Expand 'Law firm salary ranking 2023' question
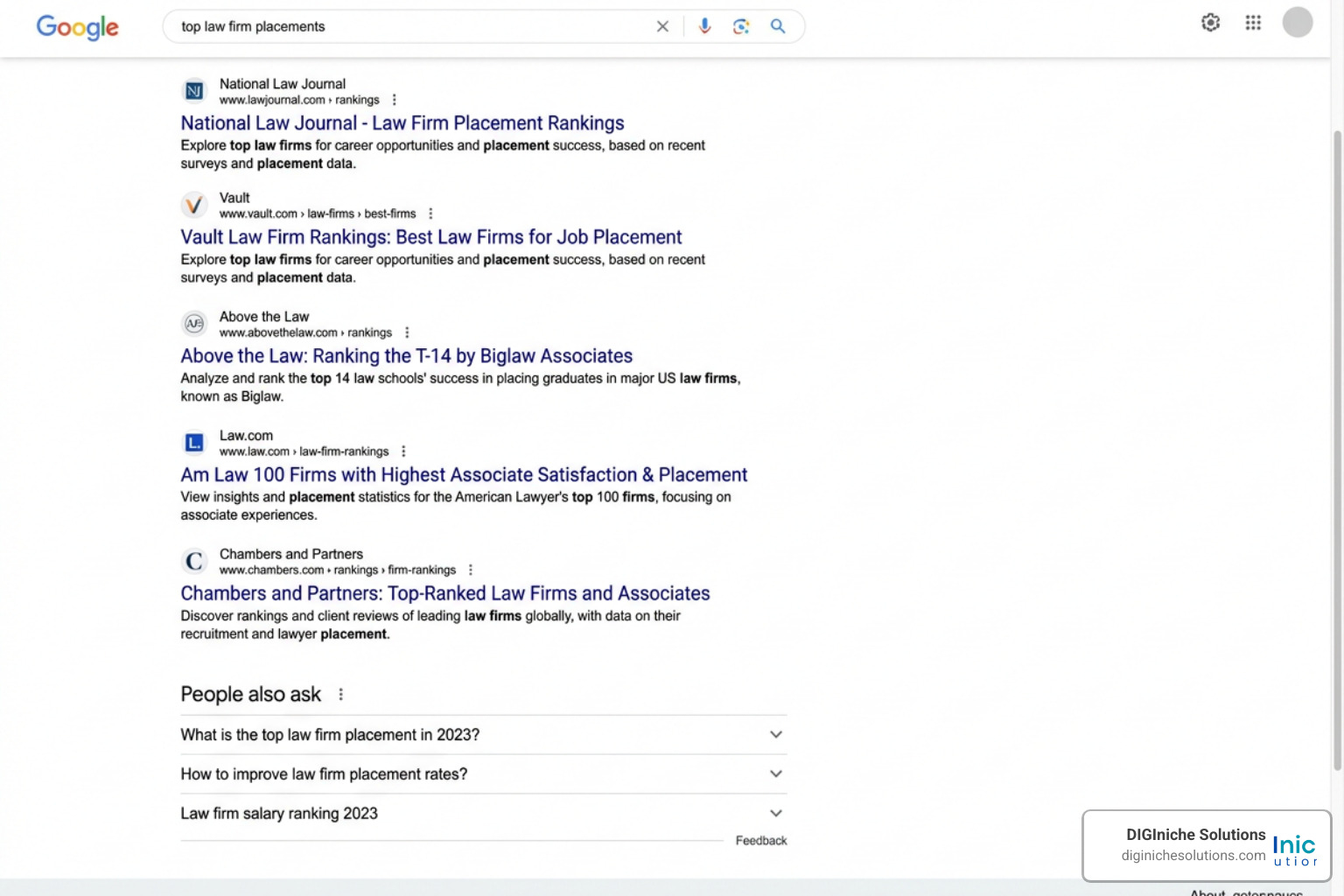 [484, 814]
